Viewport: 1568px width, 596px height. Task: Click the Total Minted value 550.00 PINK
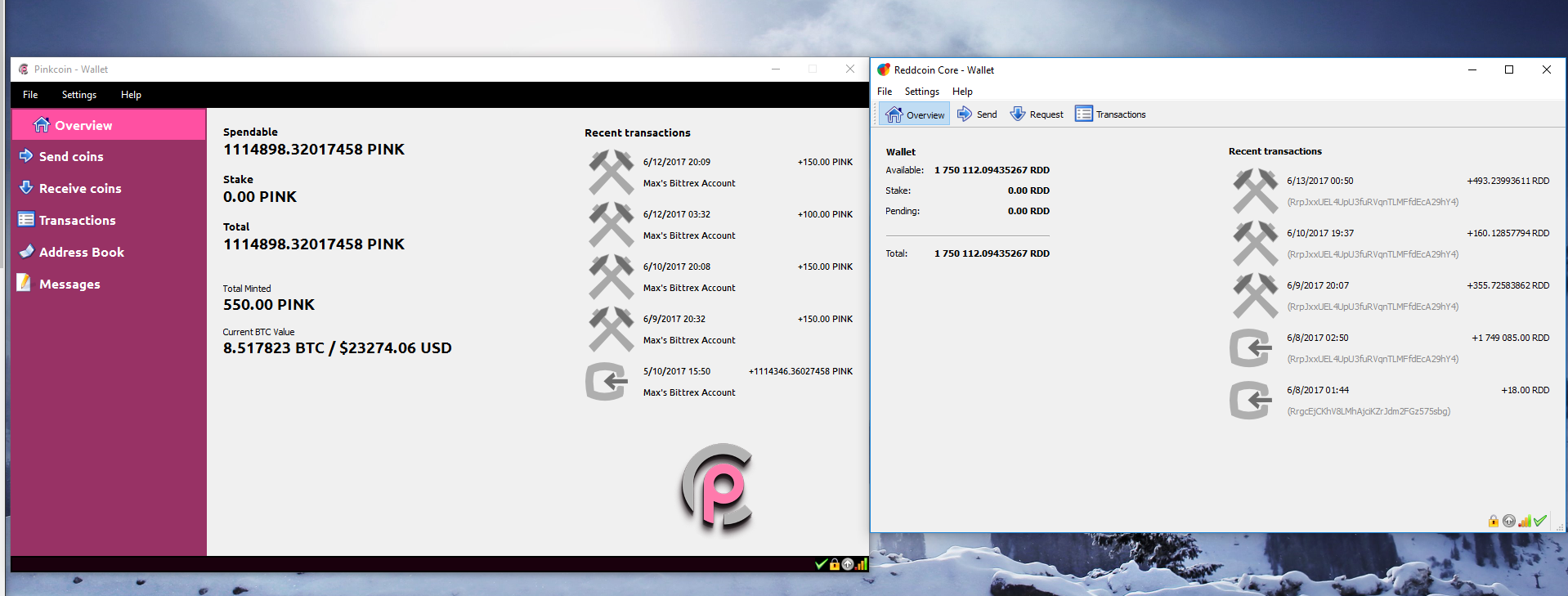(269, 305)
